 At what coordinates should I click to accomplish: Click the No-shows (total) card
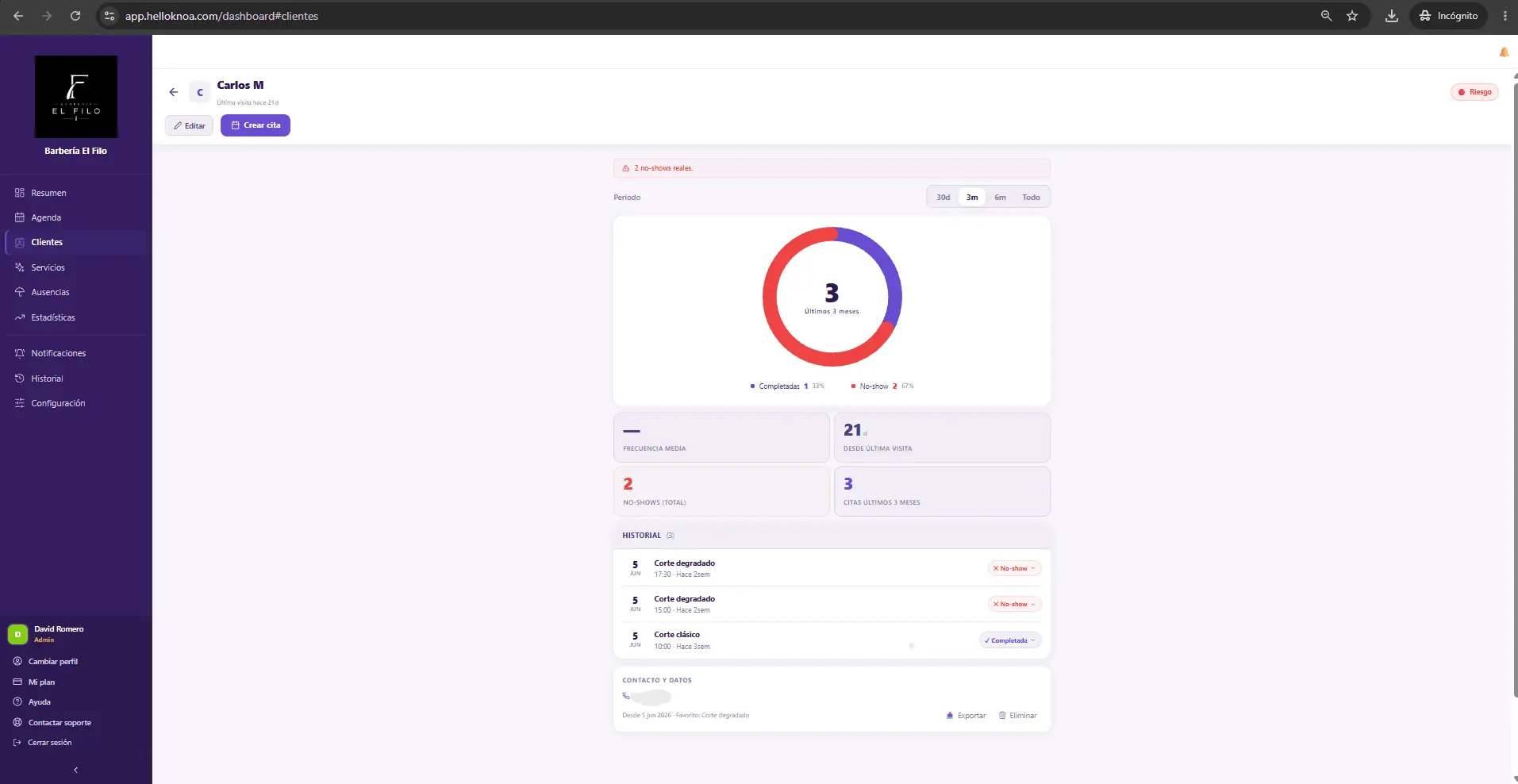(721, 491)
